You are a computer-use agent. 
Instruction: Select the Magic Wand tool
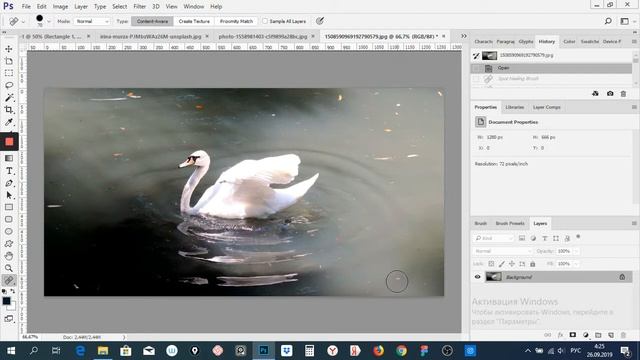9,98
